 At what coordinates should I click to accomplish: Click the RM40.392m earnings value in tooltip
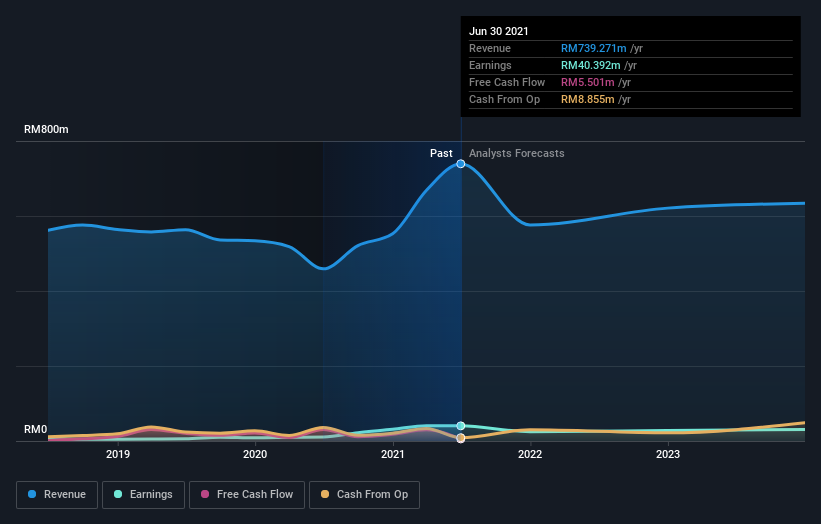[x=591, y=65]
